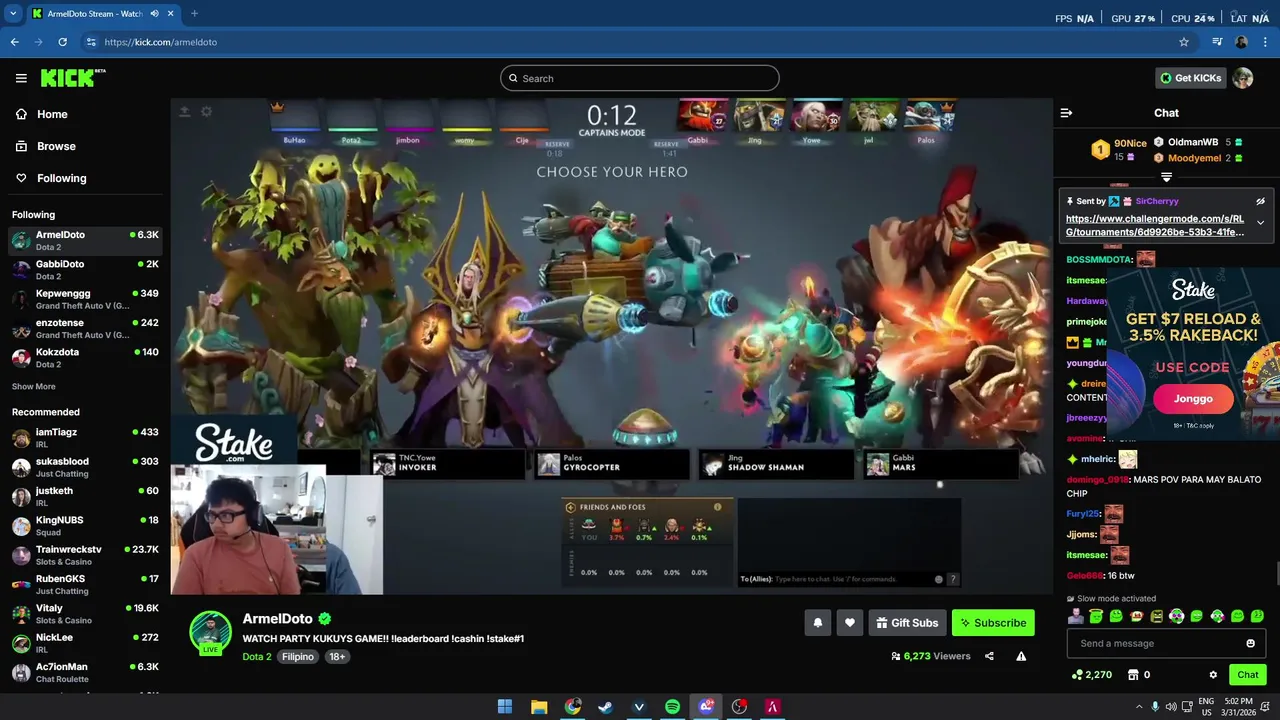Image resolution: width=1280 pixels, height=720 pixels.
Task: Hide the pinned message eye icon
Action: (1260, 201)
